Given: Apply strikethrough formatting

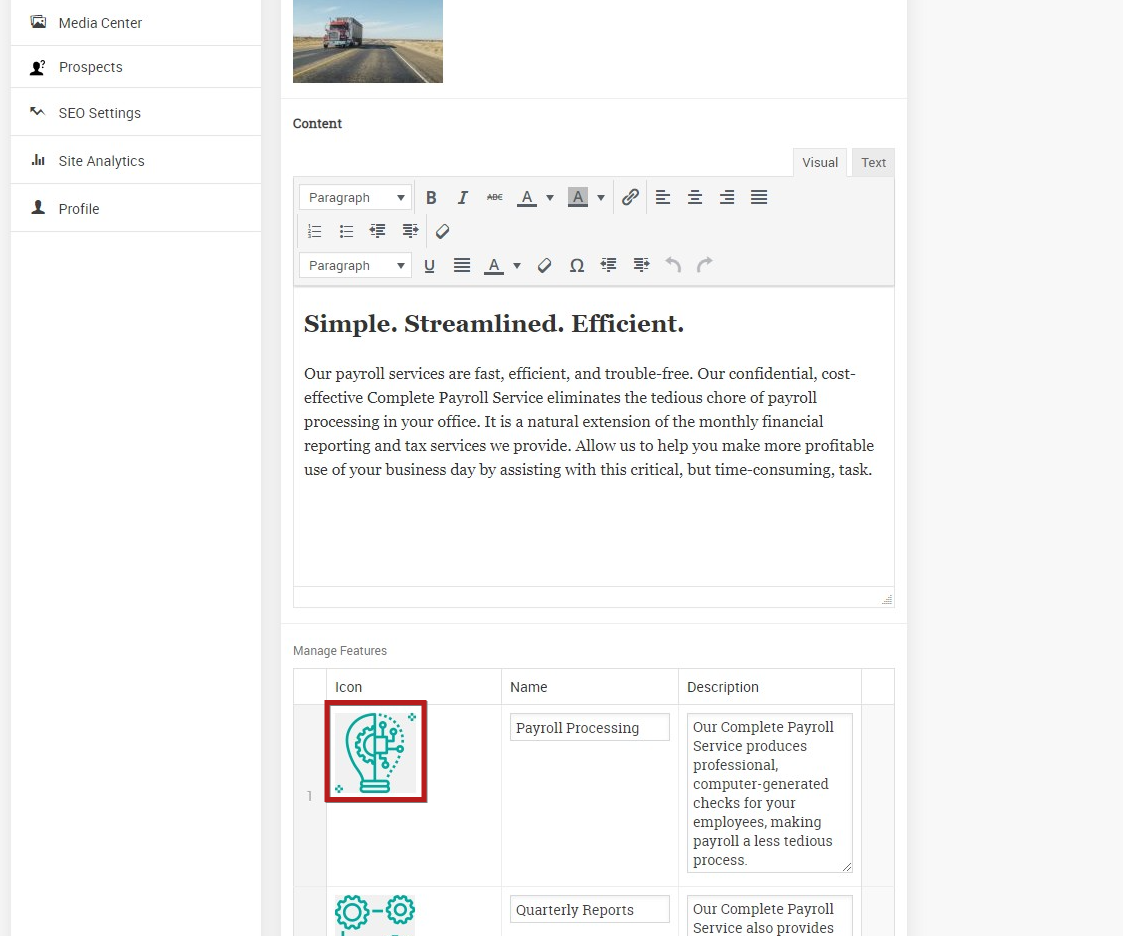Looking at the screenshot, I should pyautogui.click(x=494, y=198).
